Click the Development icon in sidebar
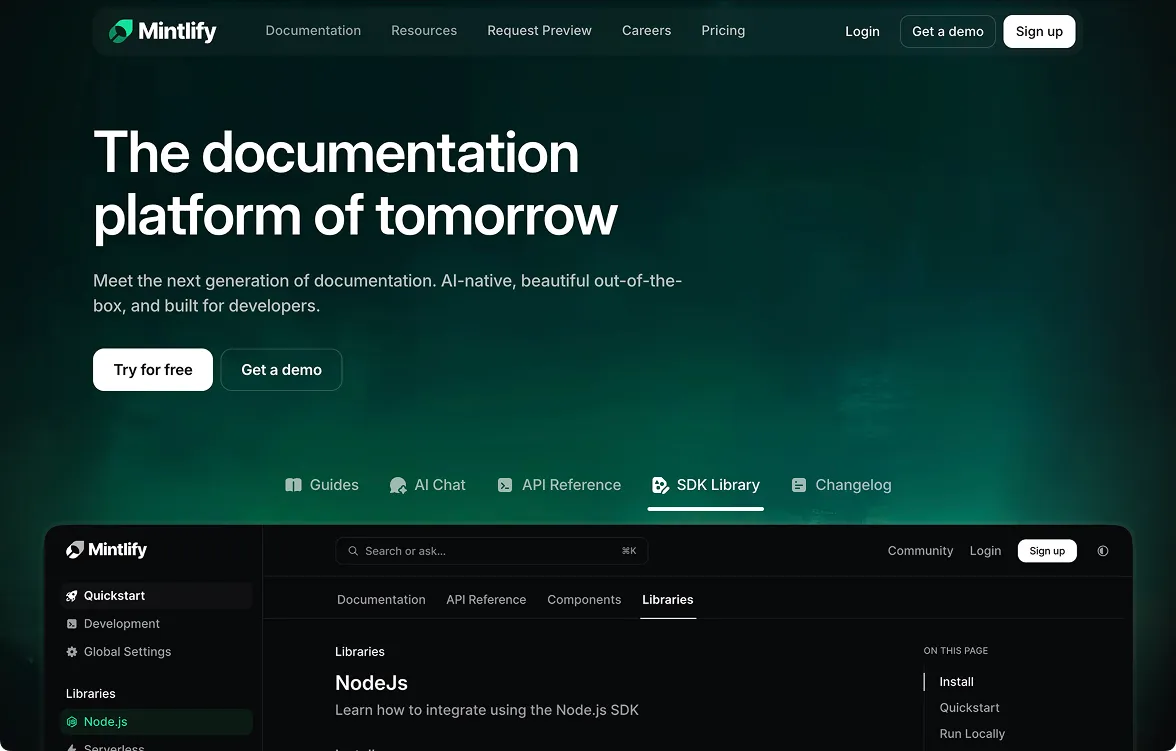 (x=71, y=623)
